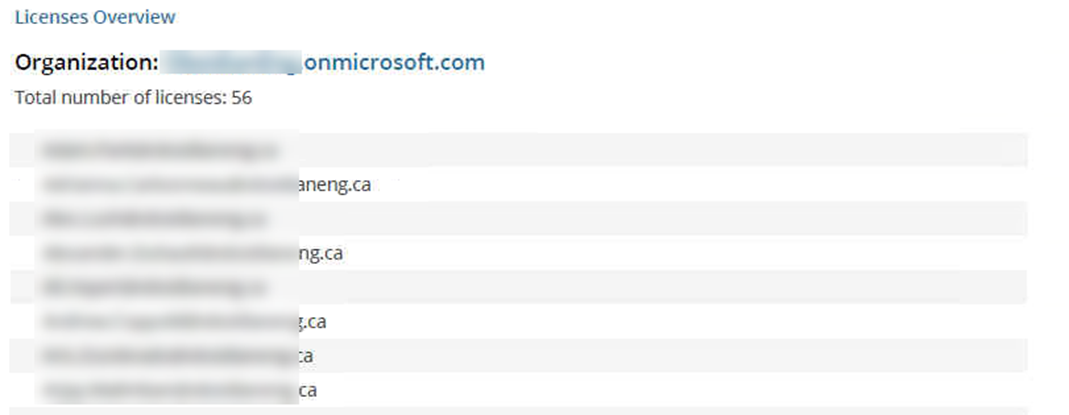
Task: Select the eighth email row in list
Action: tap(518, 390)
